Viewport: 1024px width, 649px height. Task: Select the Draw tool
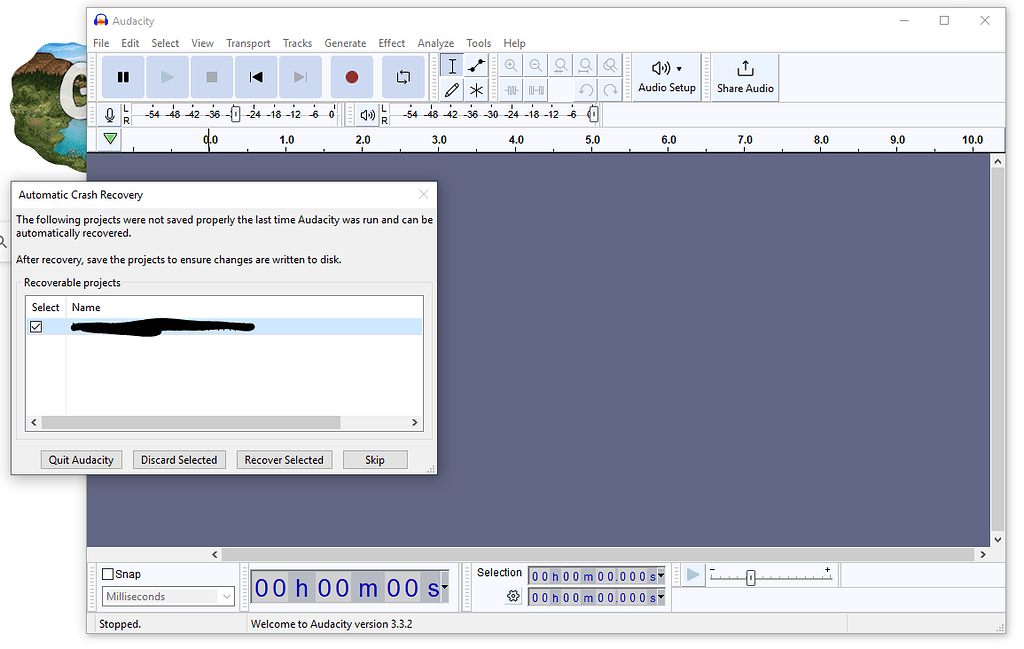click(x=452, y=89)
